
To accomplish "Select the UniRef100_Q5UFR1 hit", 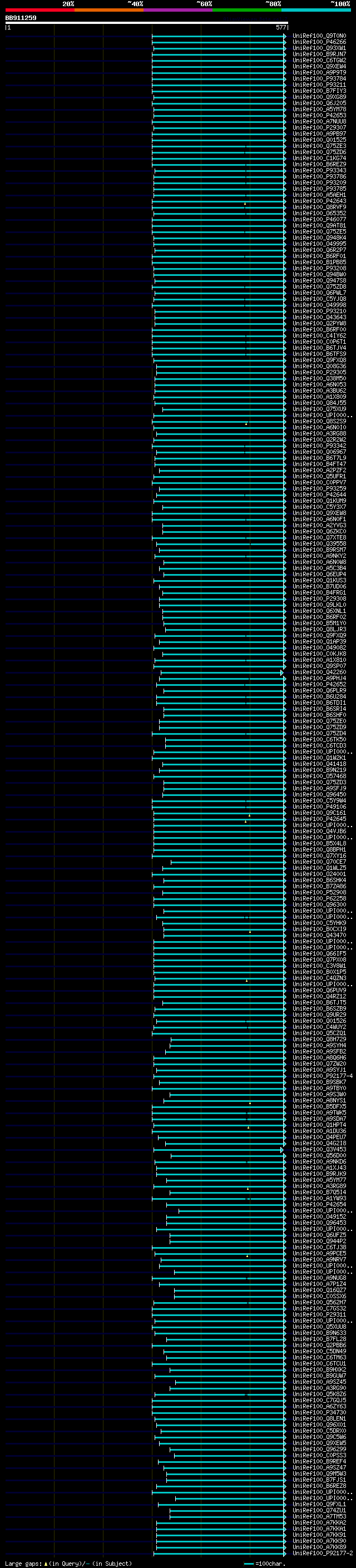I will (x=319, y=476).
